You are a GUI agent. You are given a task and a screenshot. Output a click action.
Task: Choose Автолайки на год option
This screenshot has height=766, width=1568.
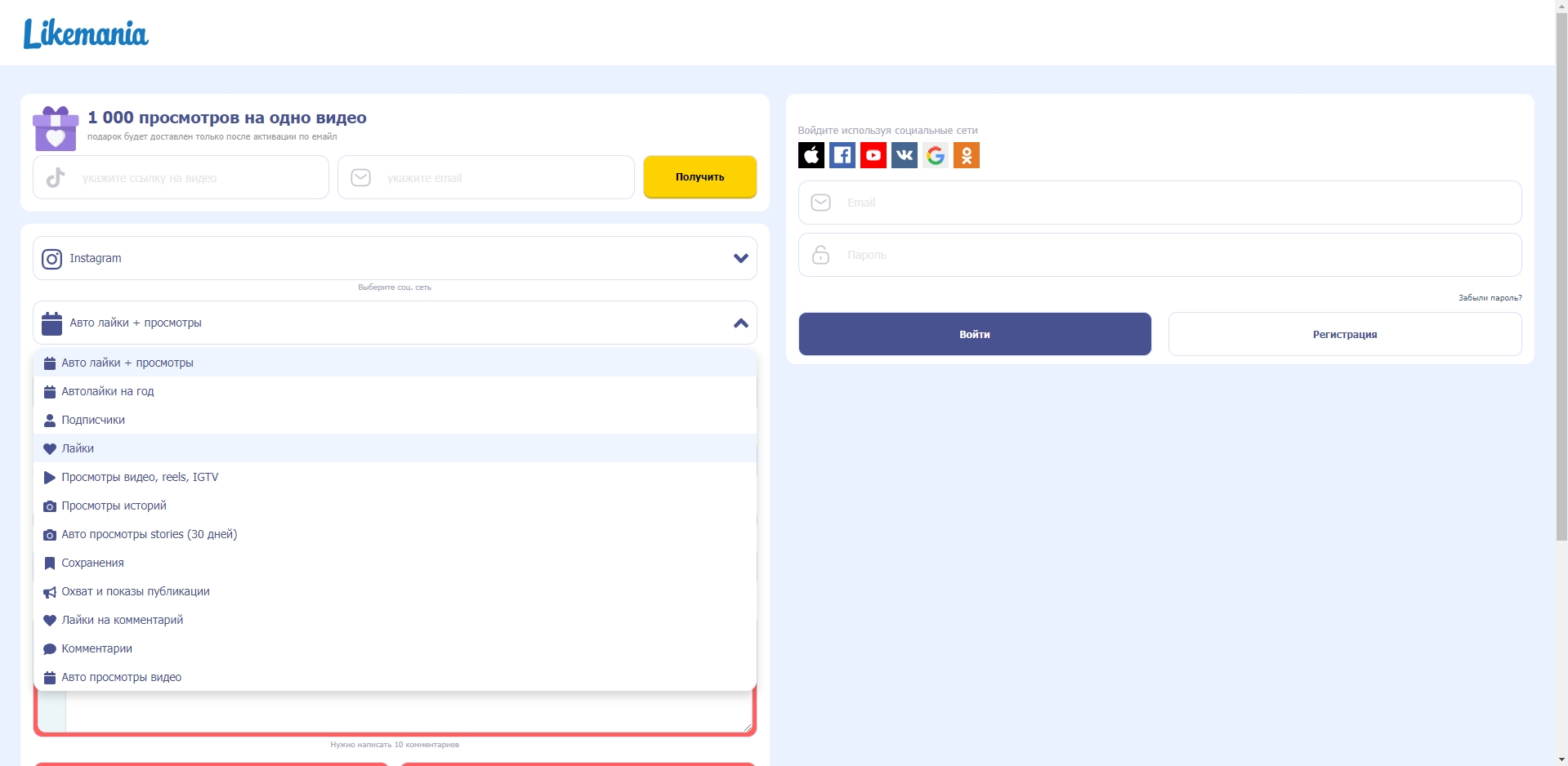pos(395,391)
